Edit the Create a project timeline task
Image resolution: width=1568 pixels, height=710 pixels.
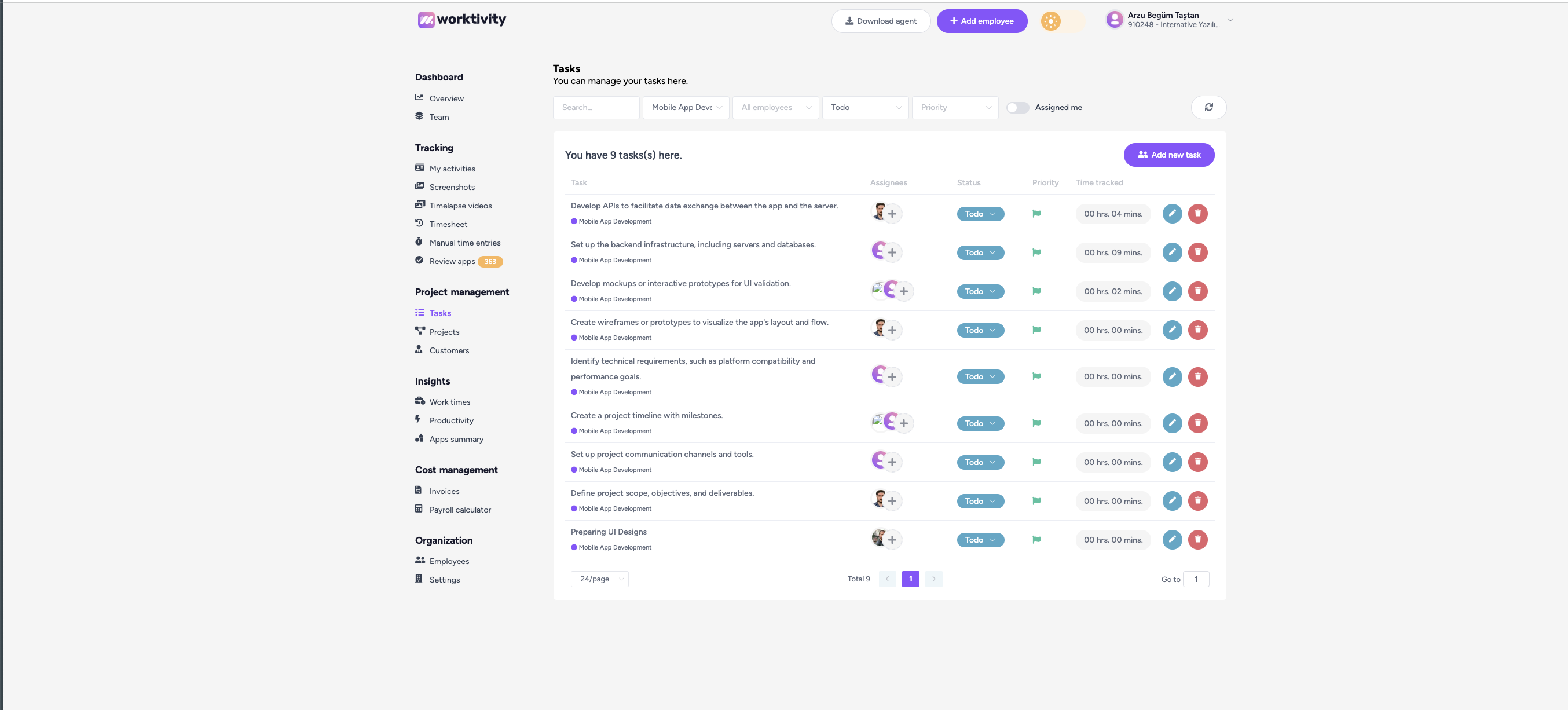click(1172, 423)
